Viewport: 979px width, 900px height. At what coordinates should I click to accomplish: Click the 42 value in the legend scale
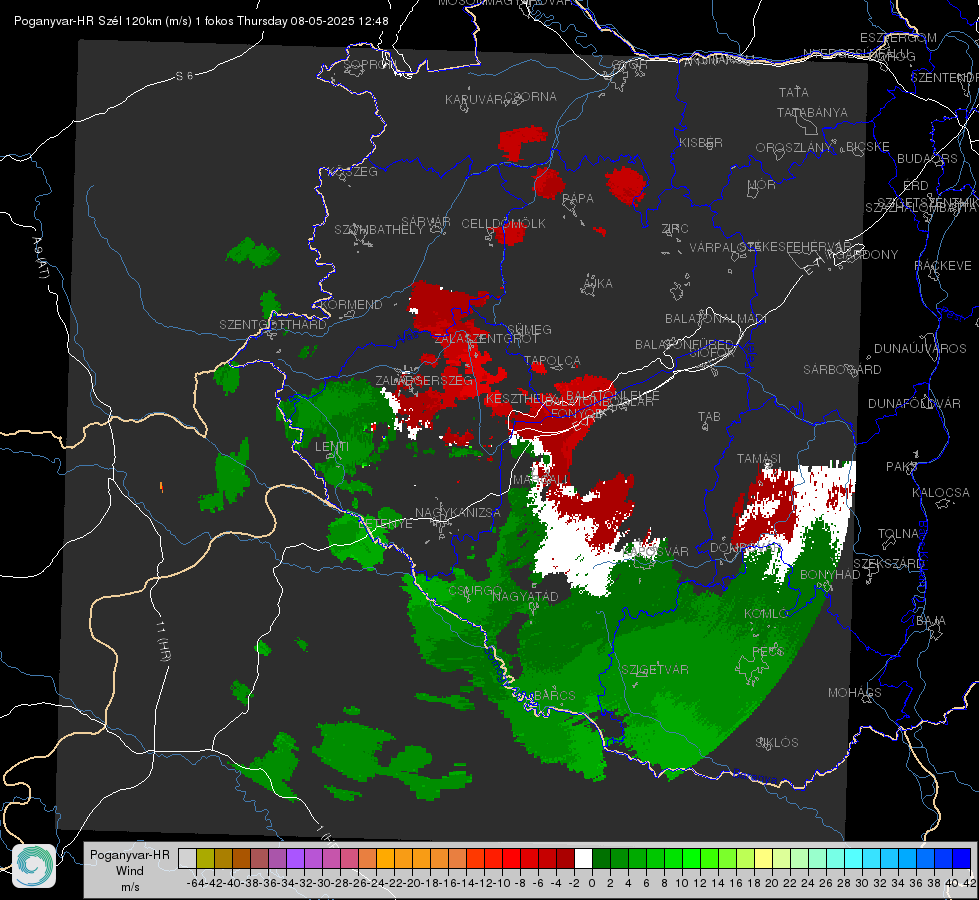click(969, 883)
